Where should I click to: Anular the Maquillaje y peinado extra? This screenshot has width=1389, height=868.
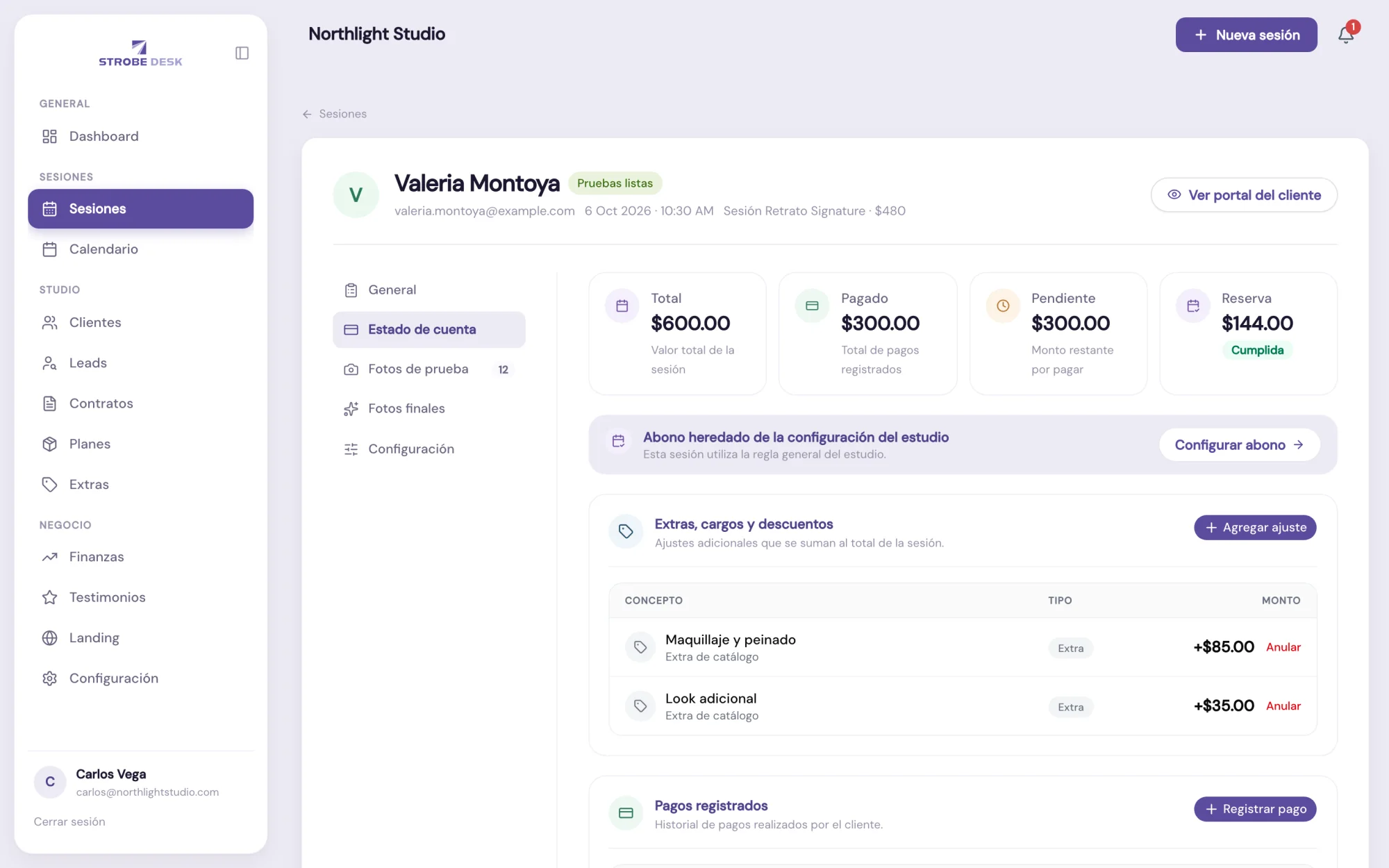(x=1283, y=647)
